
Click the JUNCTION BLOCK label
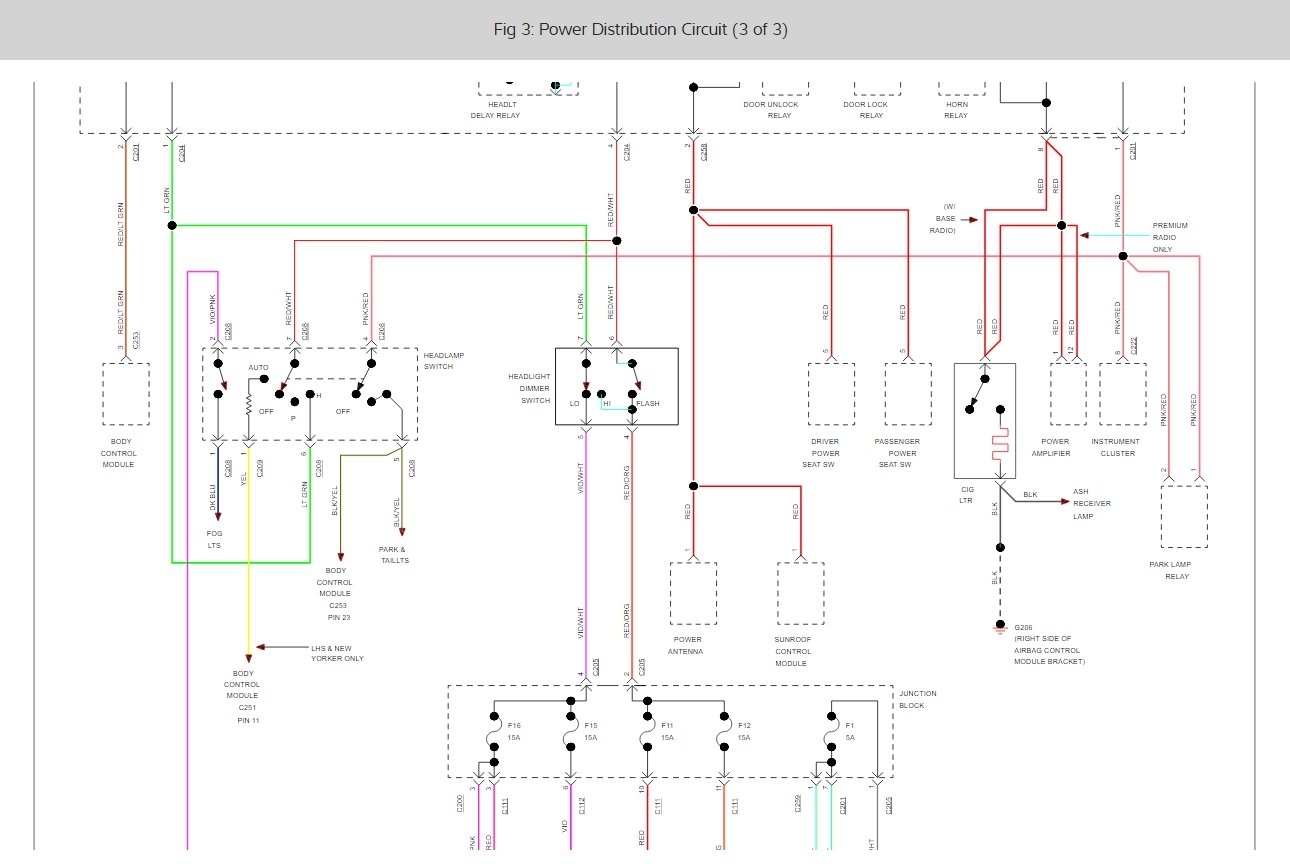pyautogui.click(x=918, y=699)
